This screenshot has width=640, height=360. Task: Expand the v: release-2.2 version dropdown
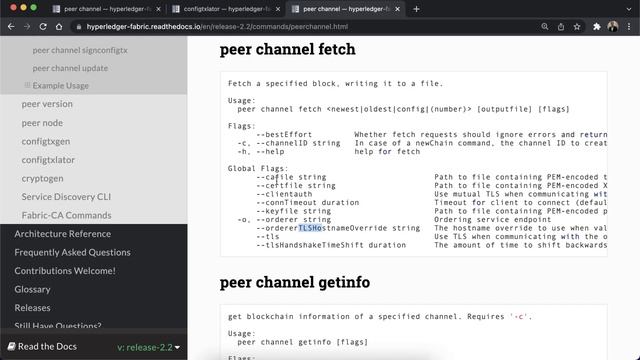(x=149, y=347)
